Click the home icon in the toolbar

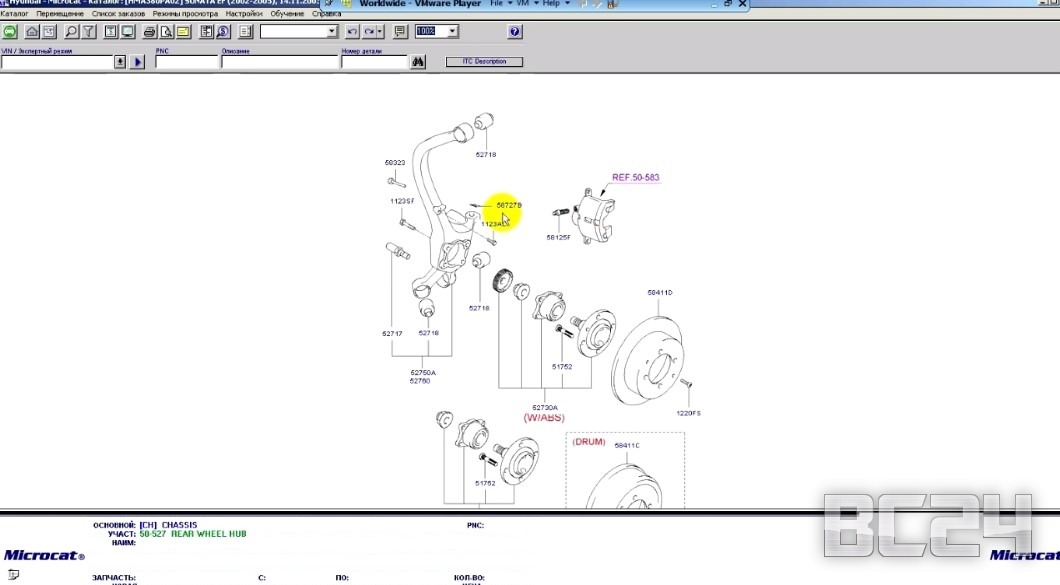pyautogui.click(x=33, y=32)
